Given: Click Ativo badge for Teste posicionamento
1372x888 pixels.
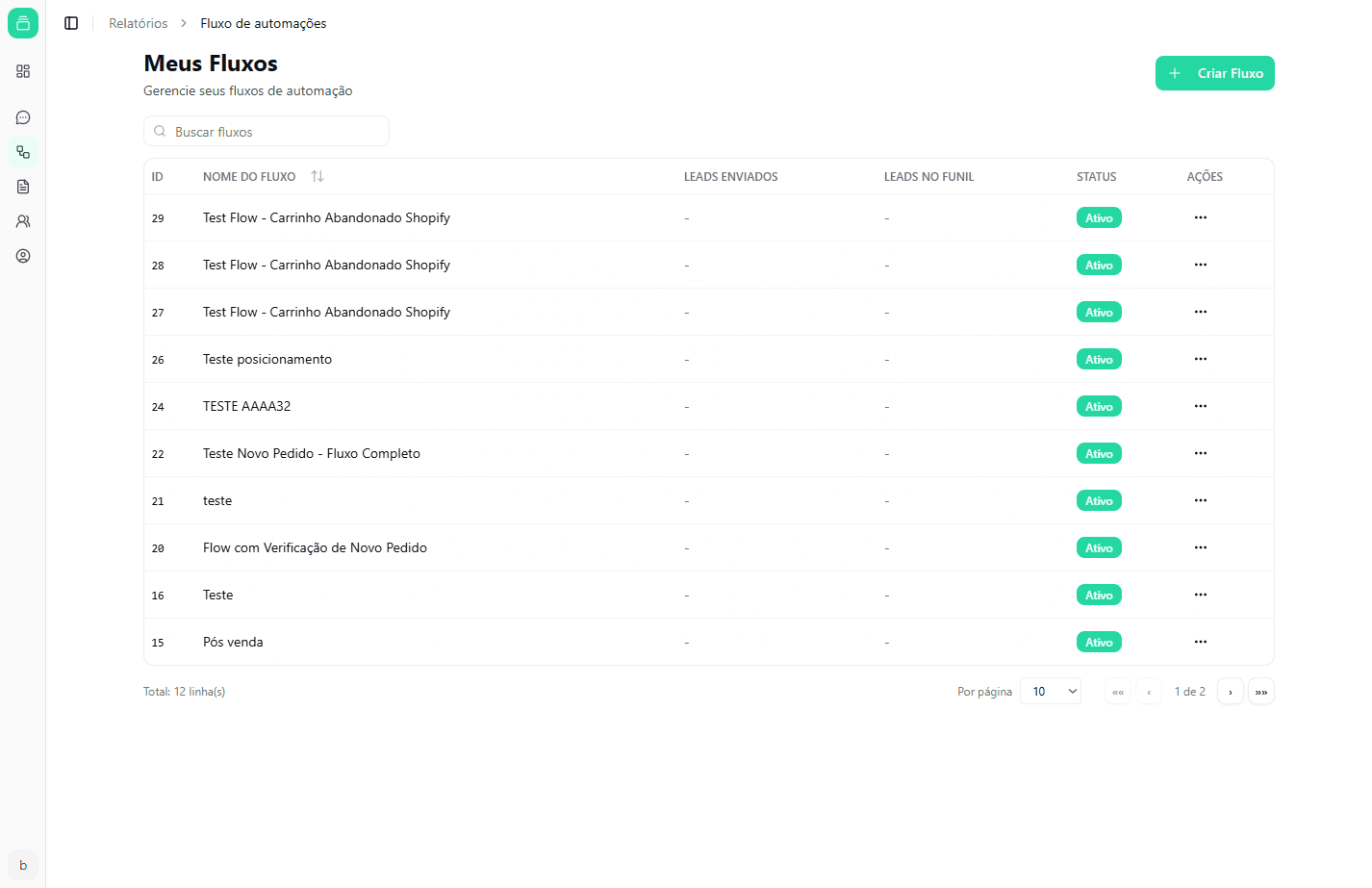Looking at the screenshot, I should (1099, 360).
